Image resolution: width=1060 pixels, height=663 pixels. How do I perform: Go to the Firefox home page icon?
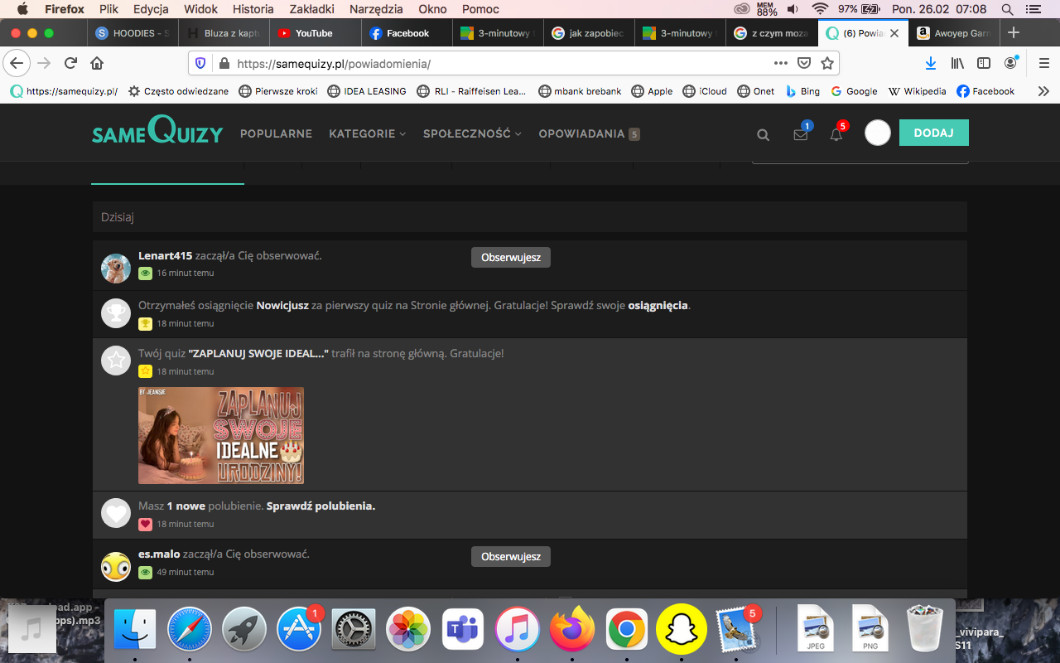97,63
